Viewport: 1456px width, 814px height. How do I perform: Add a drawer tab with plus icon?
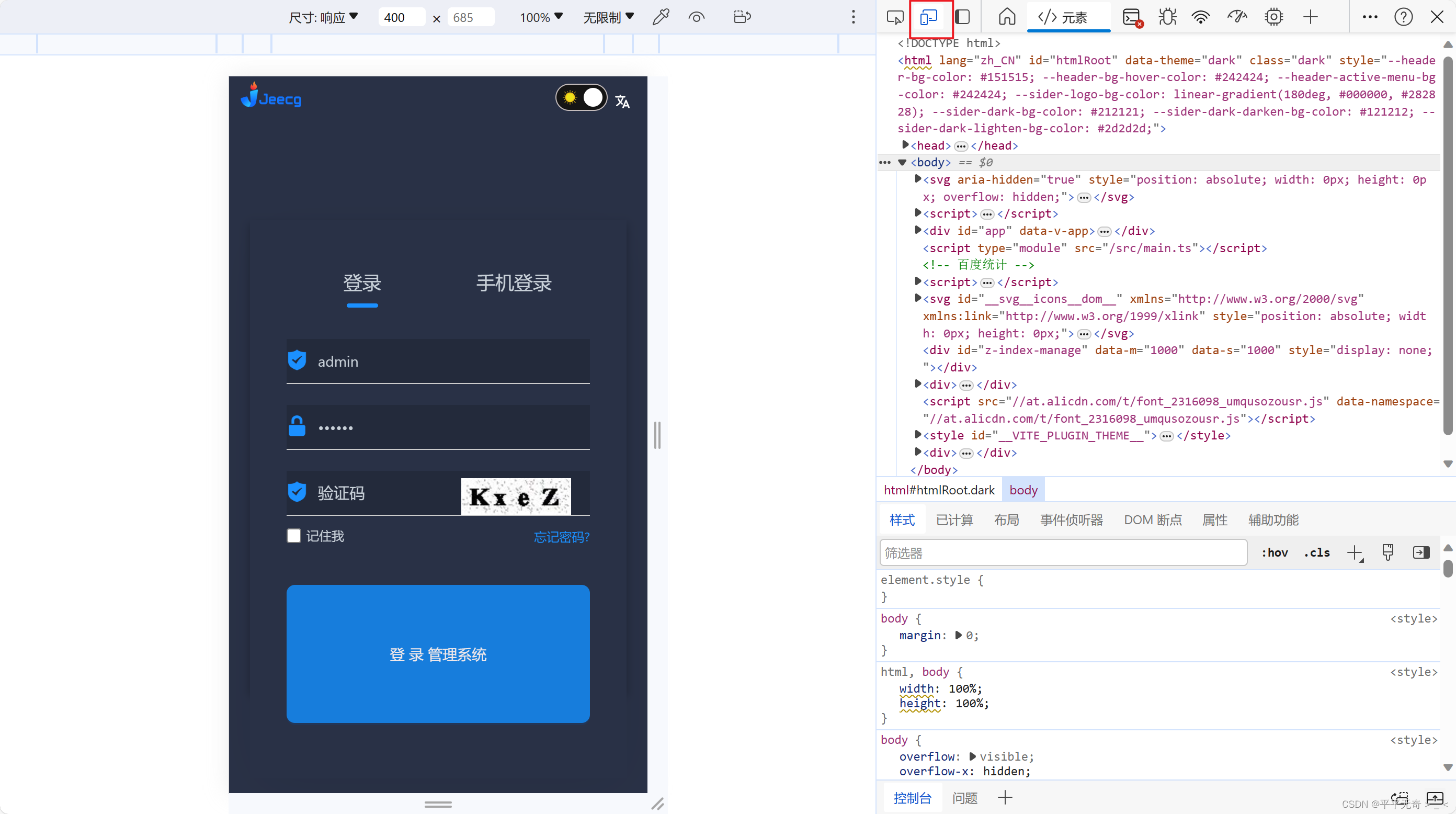coord(1005,798)
